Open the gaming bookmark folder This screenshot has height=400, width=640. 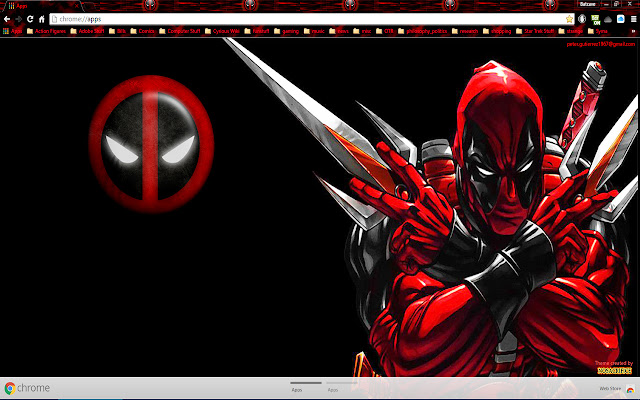point(287,31)
